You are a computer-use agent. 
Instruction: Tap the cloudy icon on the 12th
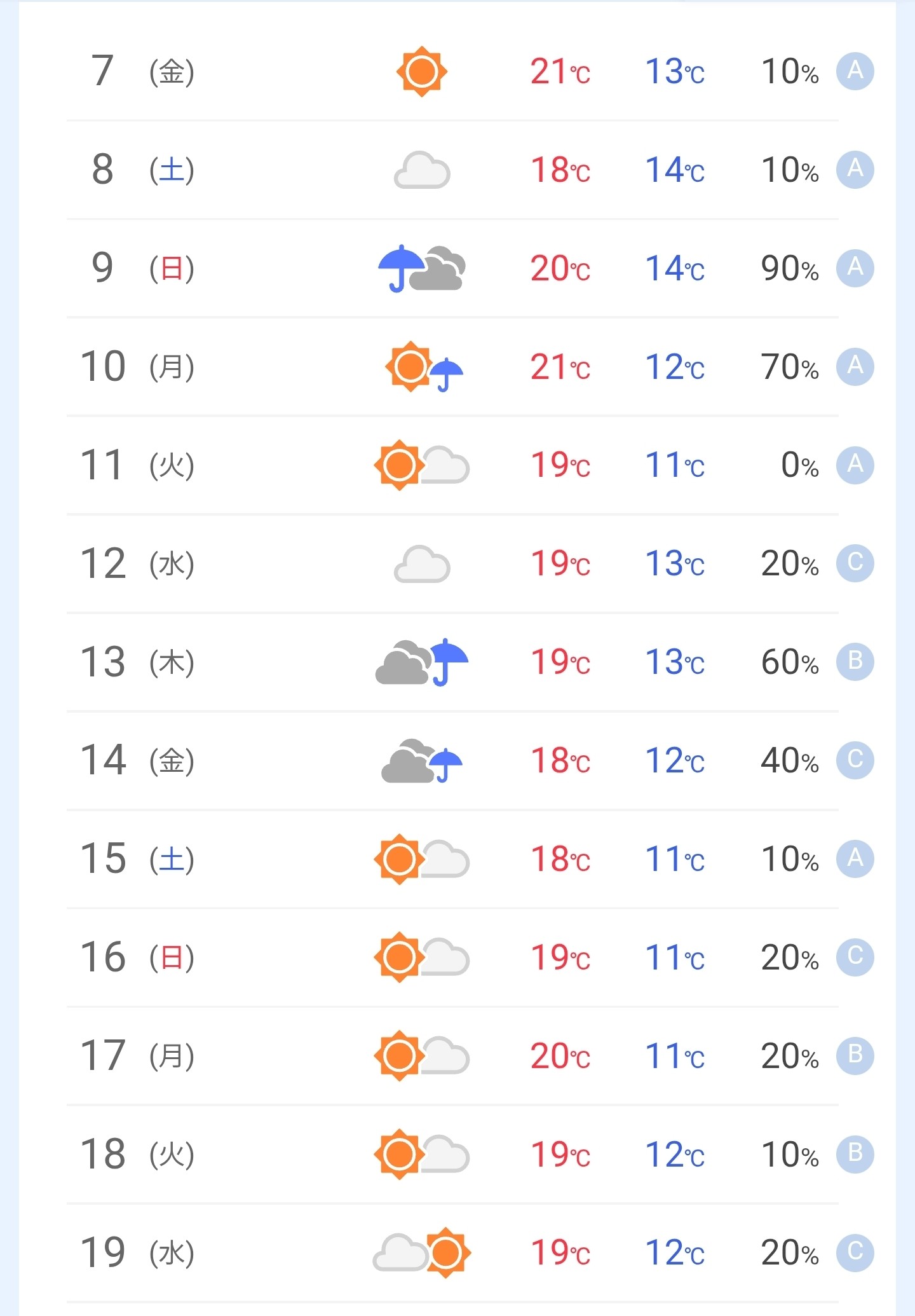point(422,564)
